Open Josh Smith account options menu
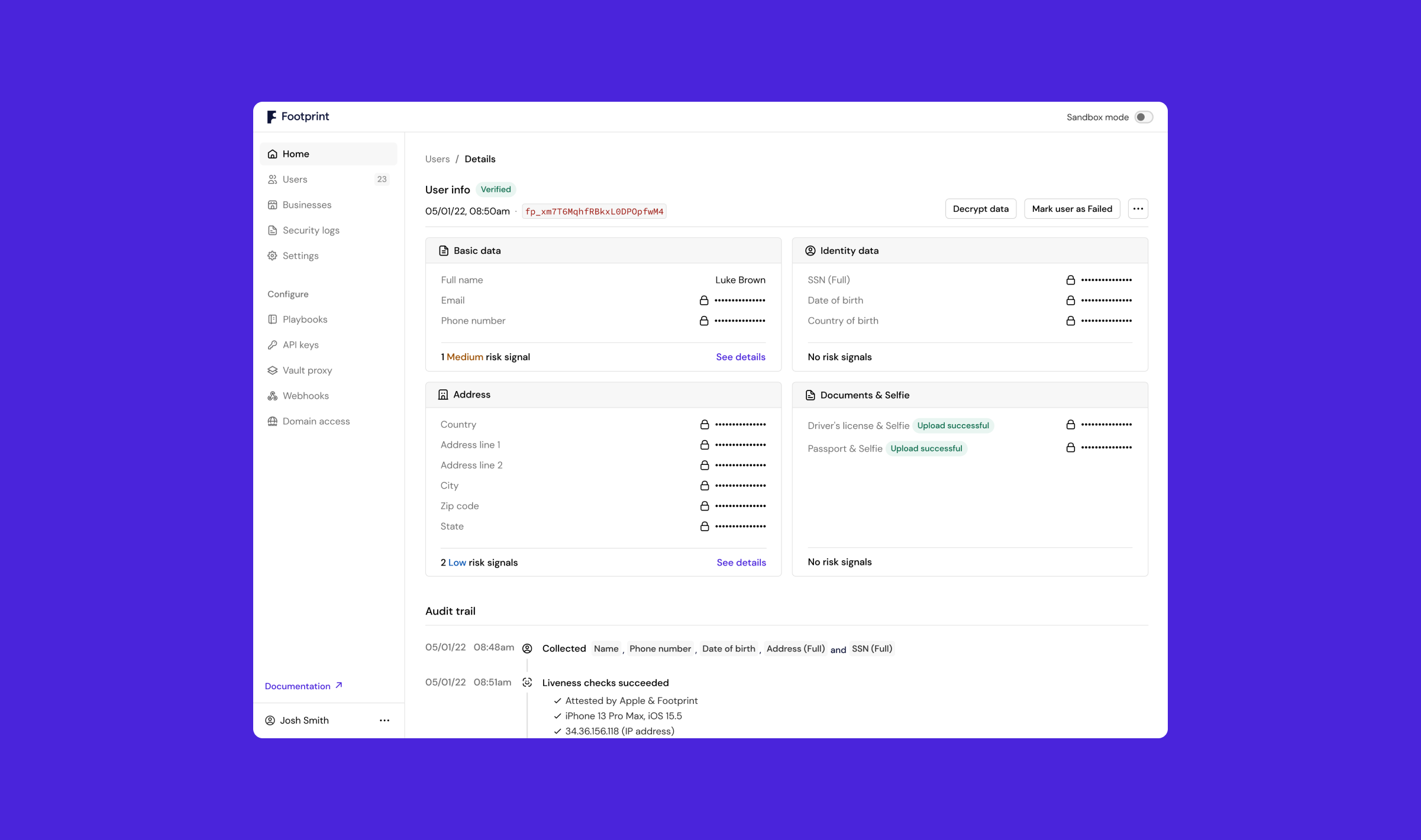The height and width of the screenshot is (840, 1421). [385, 721]
